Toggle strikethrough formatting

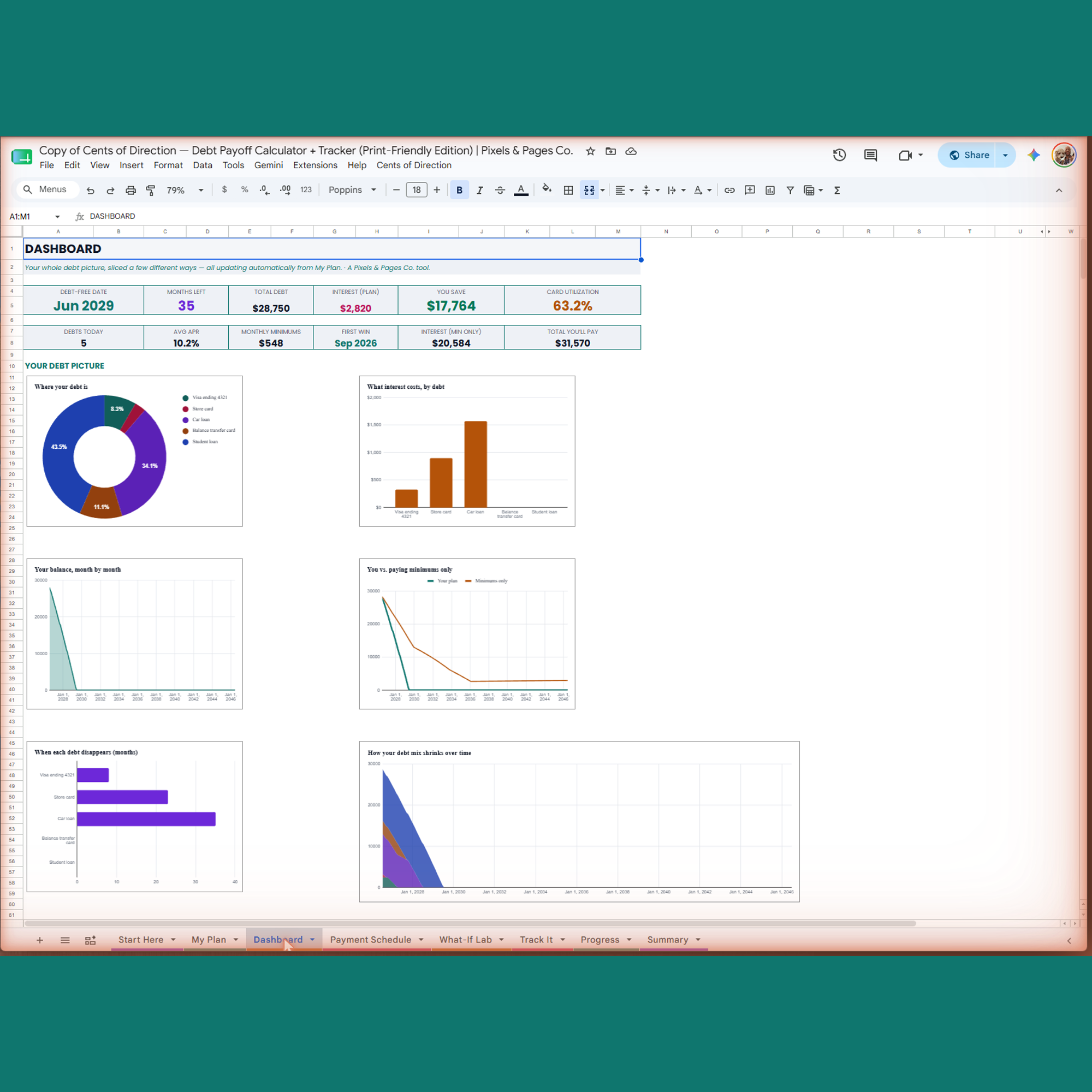tap(500, 191)
